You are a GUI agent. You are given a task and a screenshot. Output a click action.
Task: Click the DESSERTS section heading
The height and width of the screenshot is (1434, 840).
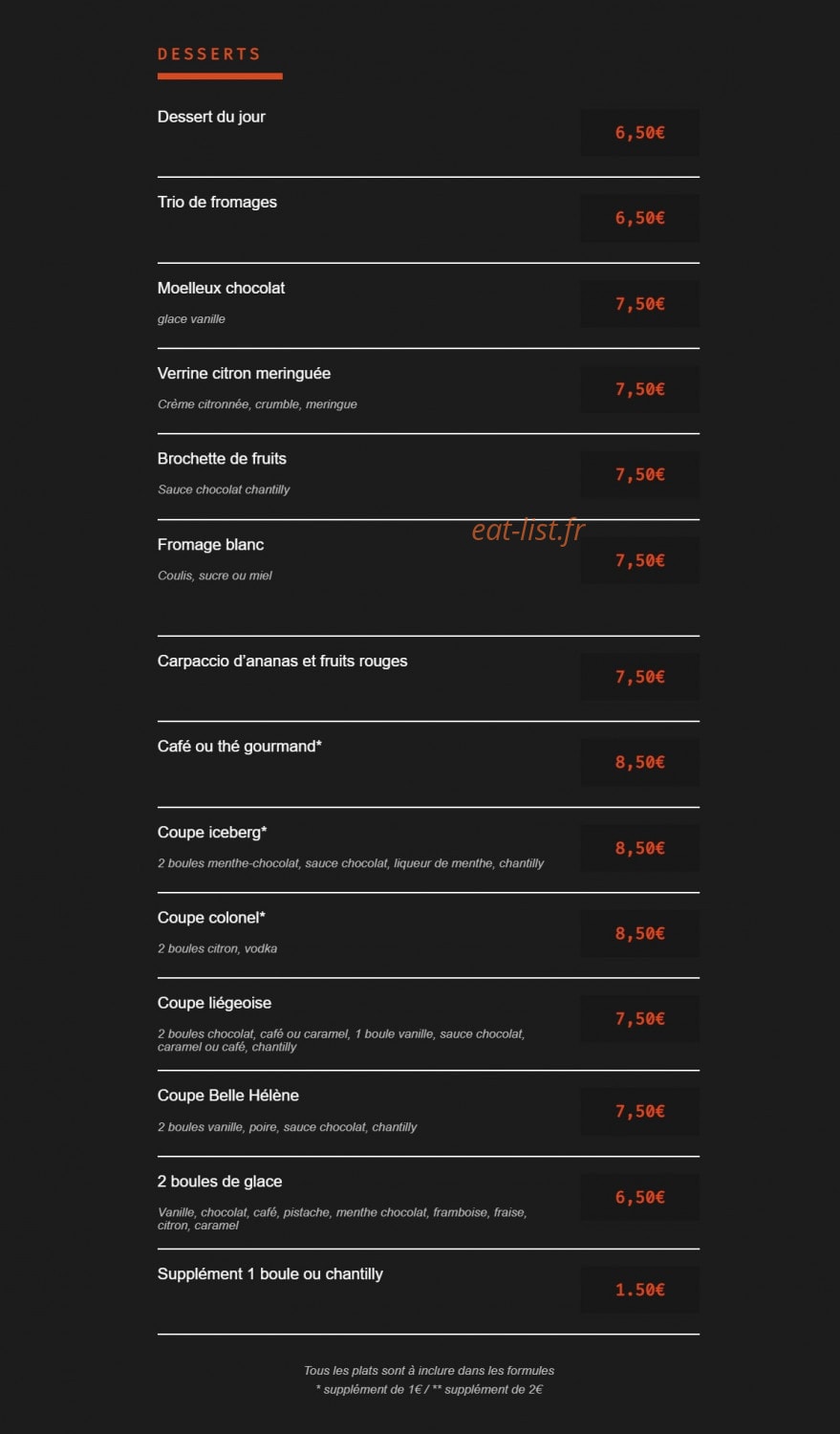(208, 54)
